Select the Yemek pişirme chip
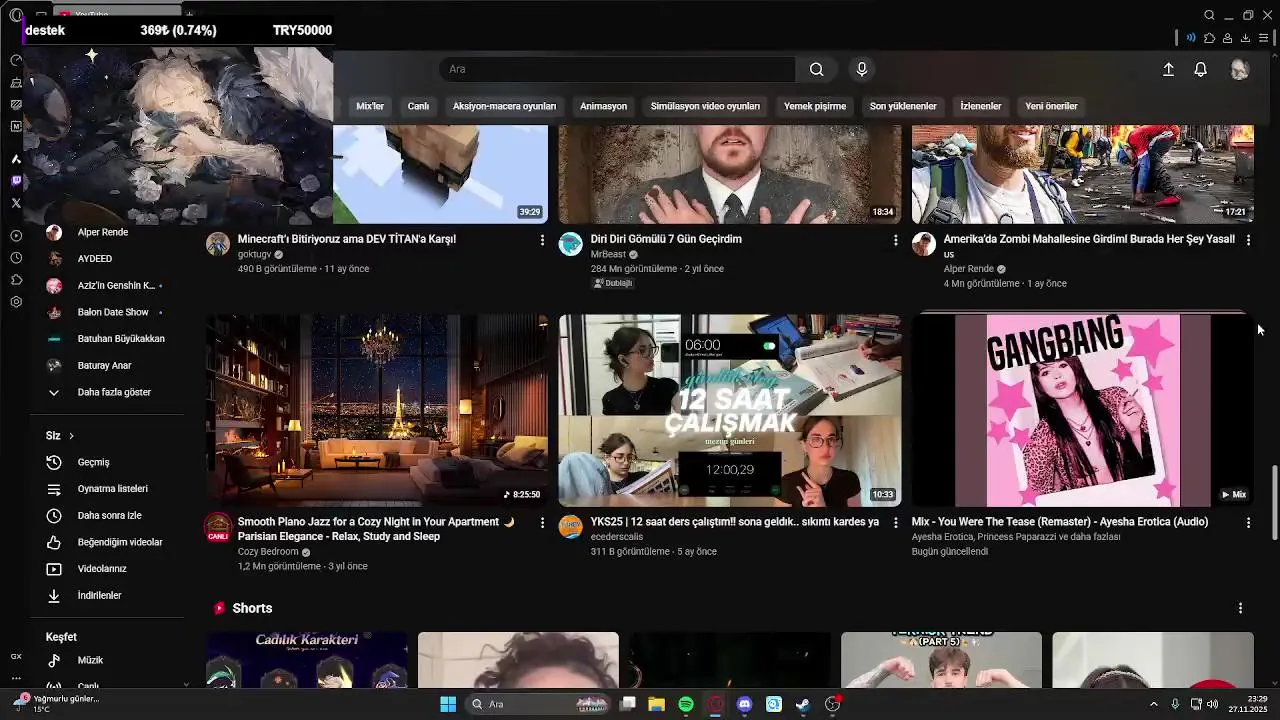The width and height of the screenshot is (1280, 720). [x=815, y=106]
